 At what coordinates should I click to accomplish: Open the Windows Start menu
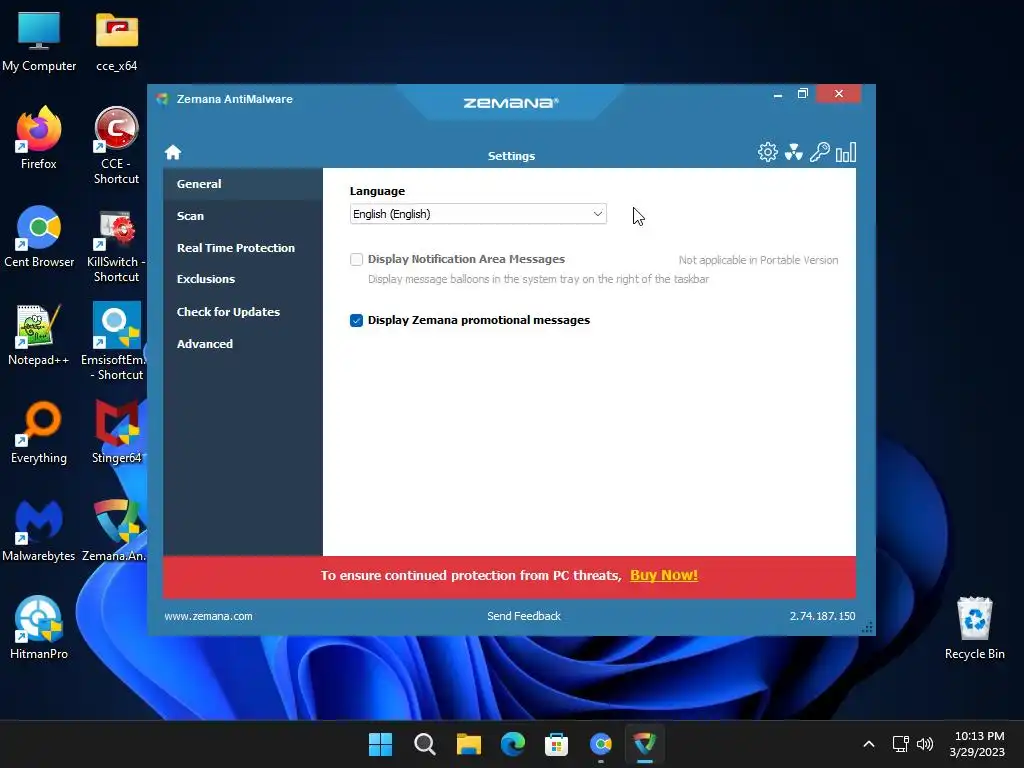(380, 744)
